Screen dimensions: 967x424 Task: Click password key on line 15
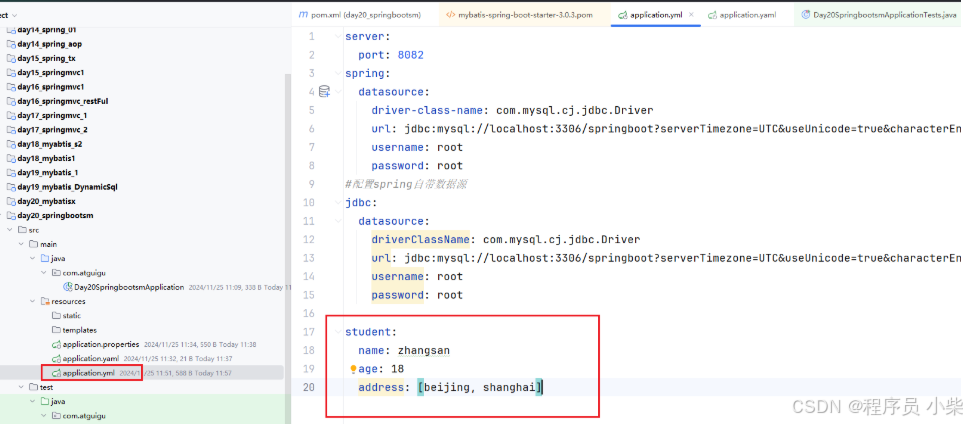point(397,295)
